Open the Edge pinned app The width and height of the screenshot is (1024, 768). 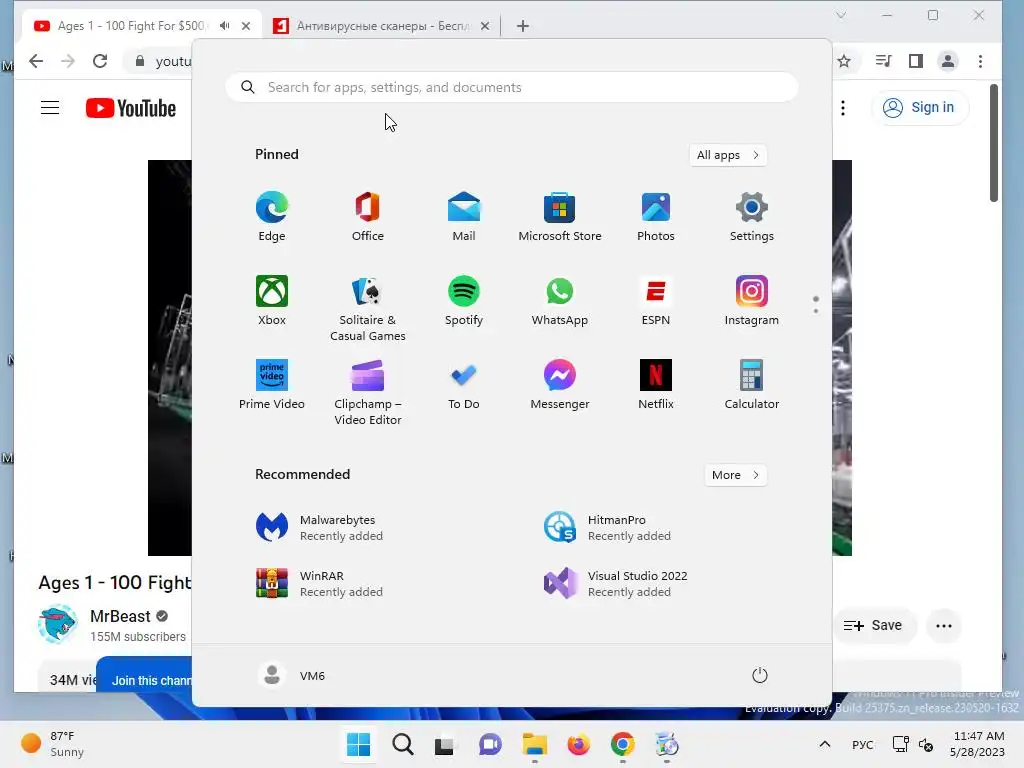[272, 216]
